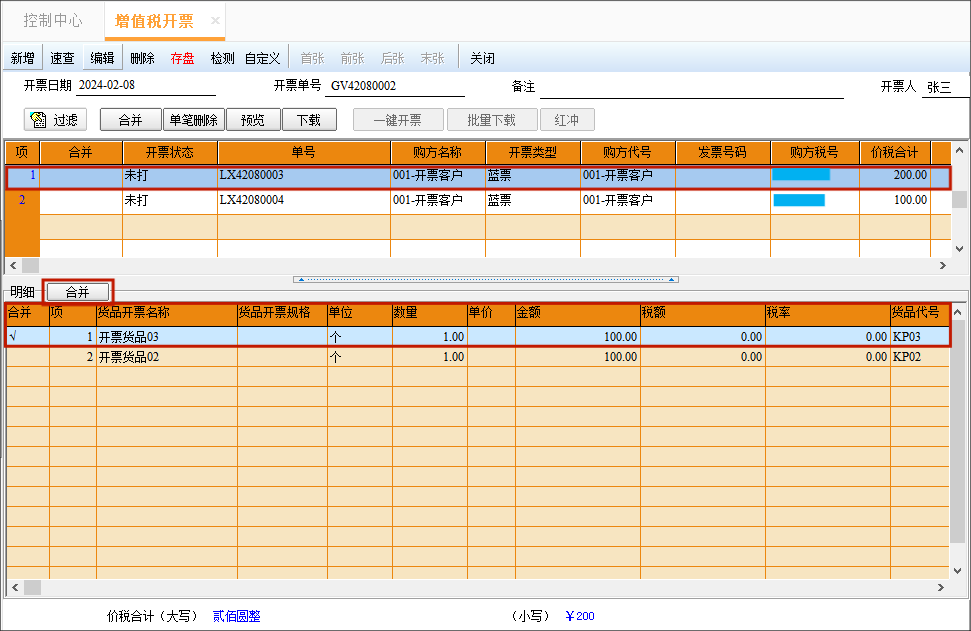Toggle 合并 cell of order LX42080003
Image resolution: width=971 pixels, height=631 pixels.
point(81,176)
